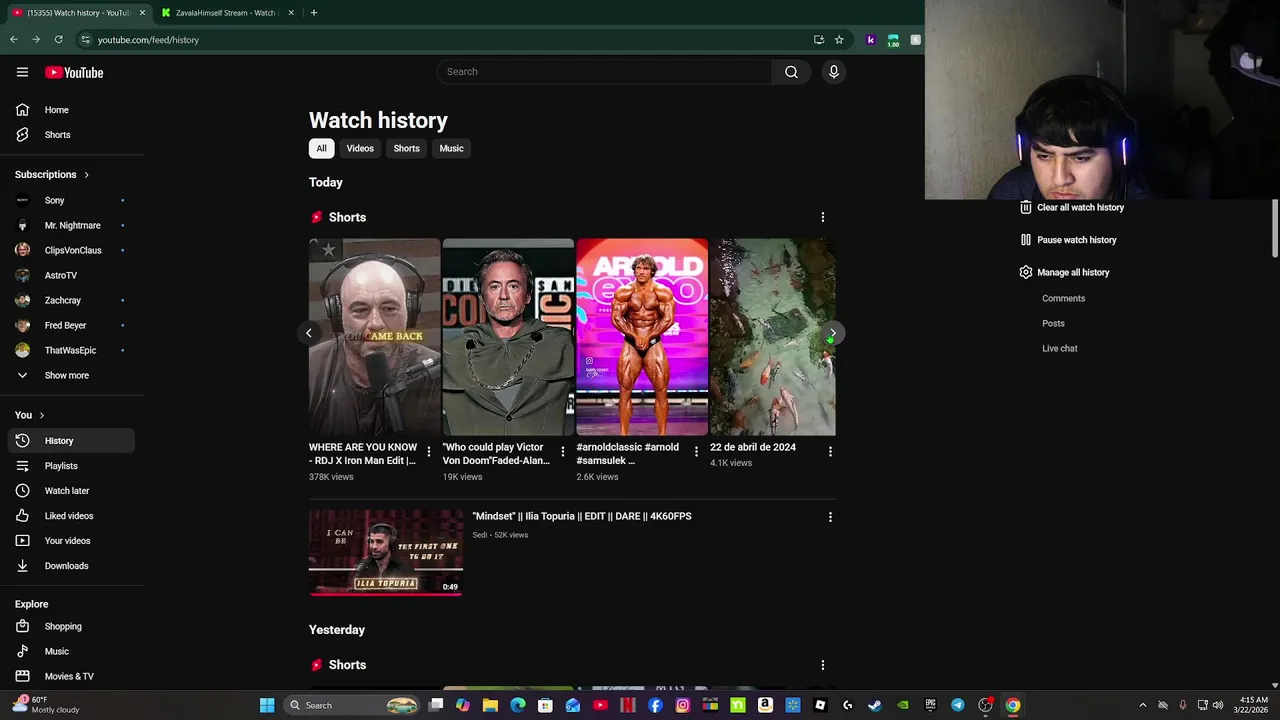Open a new browser tab
Screen dimensions: 1280x720
313,13
